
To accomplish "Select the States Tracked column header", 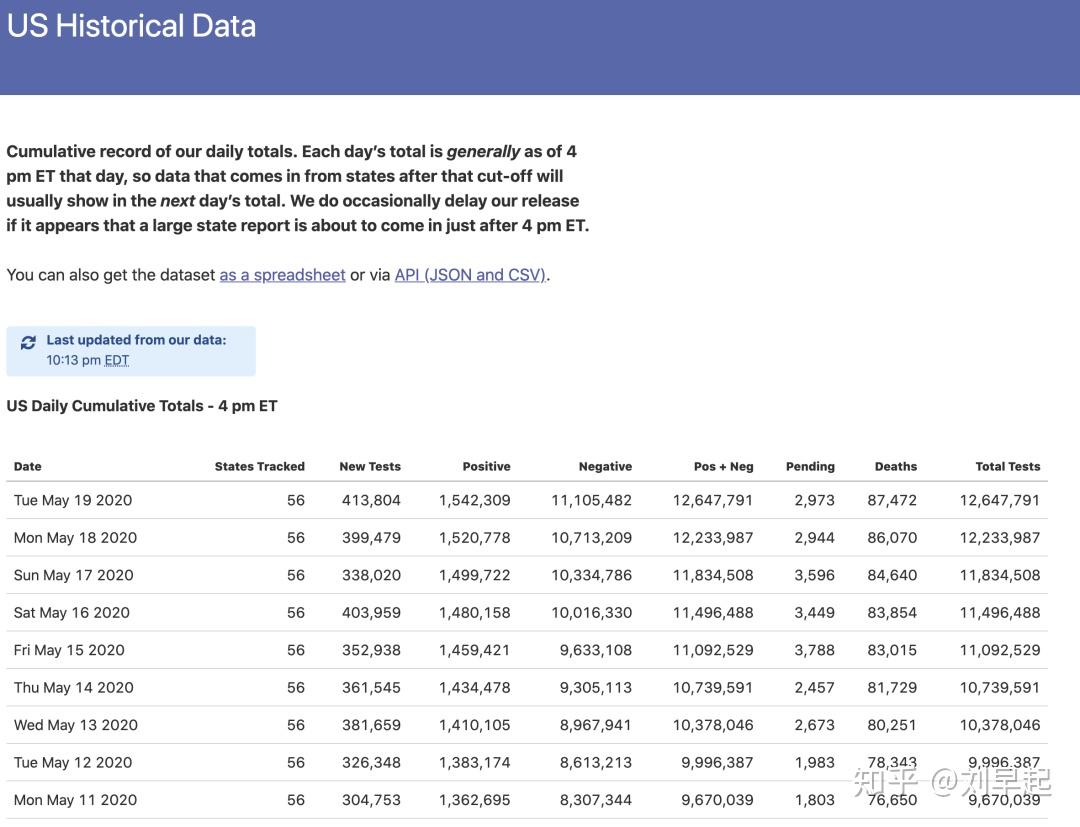I will tap(259, 466).
